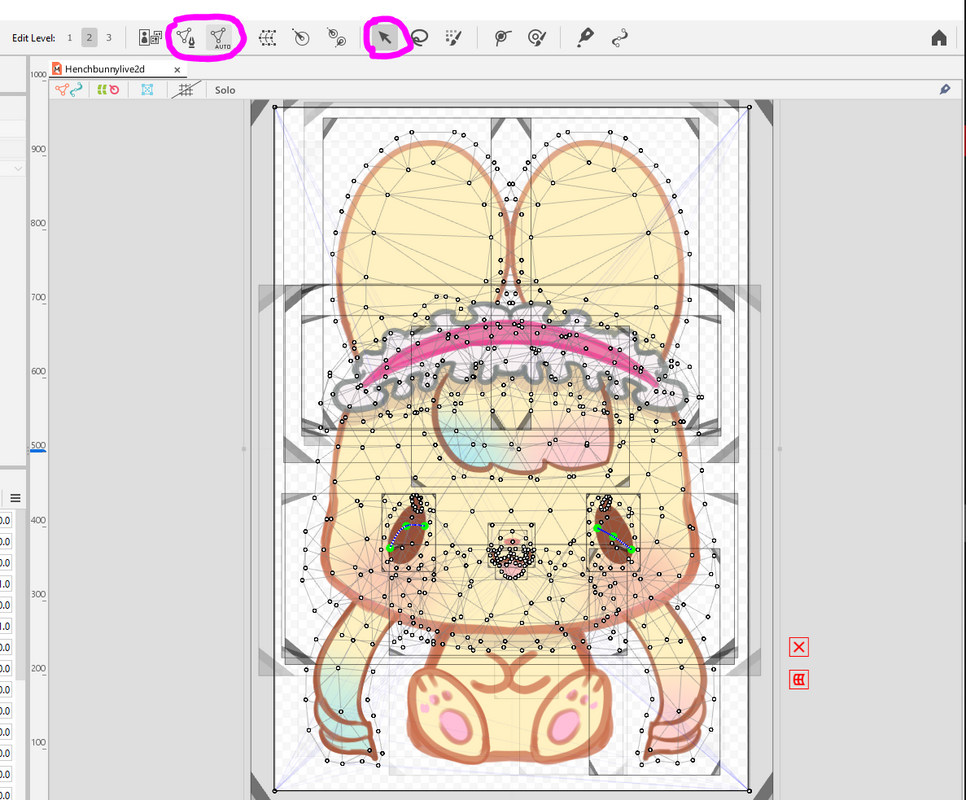966x800 pixels.
Task: Click the red X button beside canvas
Action: pos(799,647)
